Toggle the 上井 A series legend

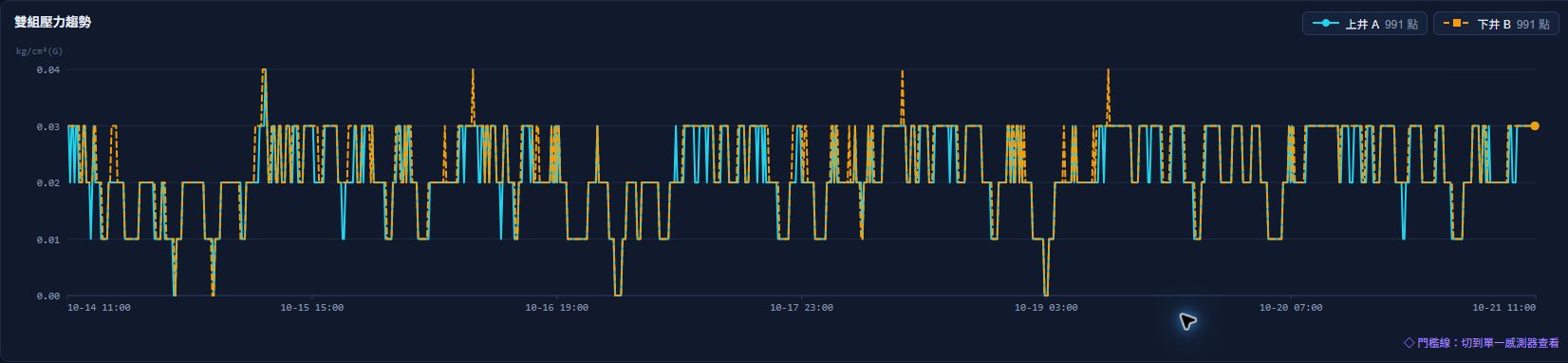coord(1364,23)
